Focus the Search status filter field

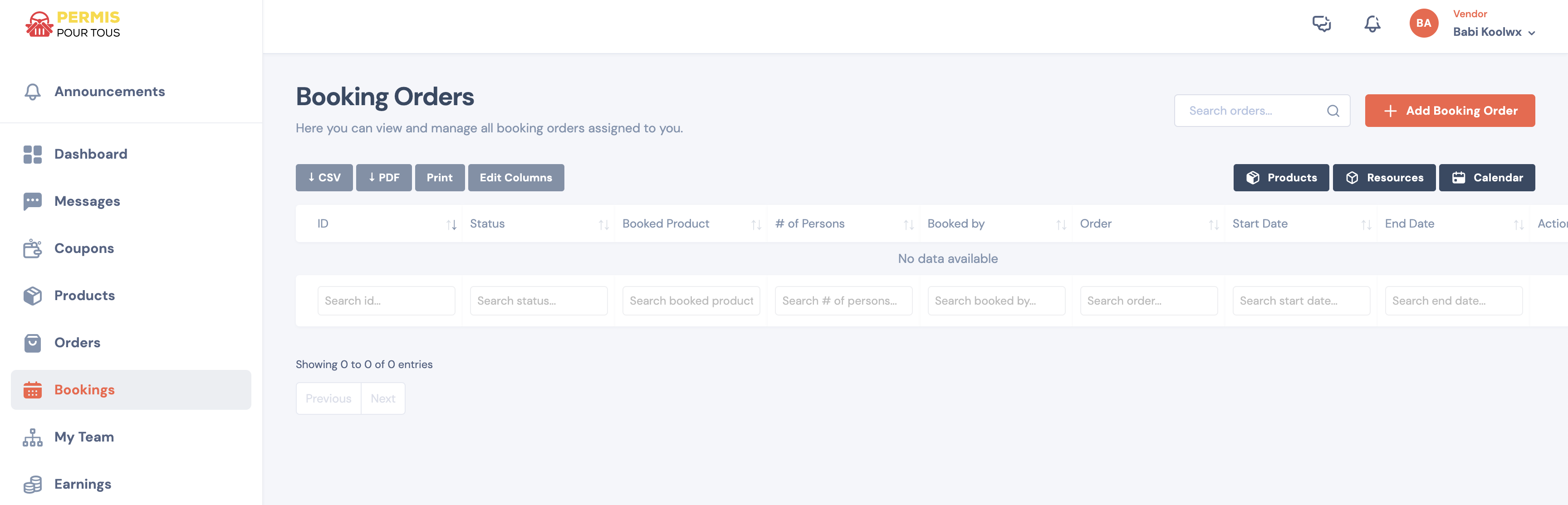pyautogui.click(x=538, y=301)
